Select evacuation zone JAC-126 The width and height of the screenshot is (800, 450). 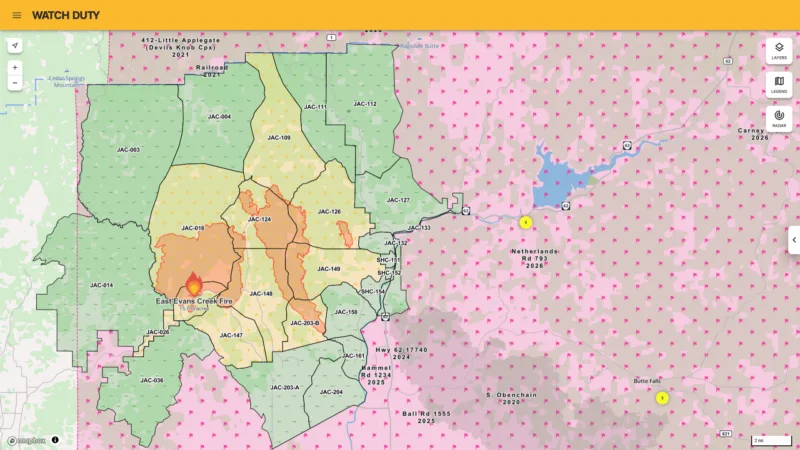click(329, 212)
